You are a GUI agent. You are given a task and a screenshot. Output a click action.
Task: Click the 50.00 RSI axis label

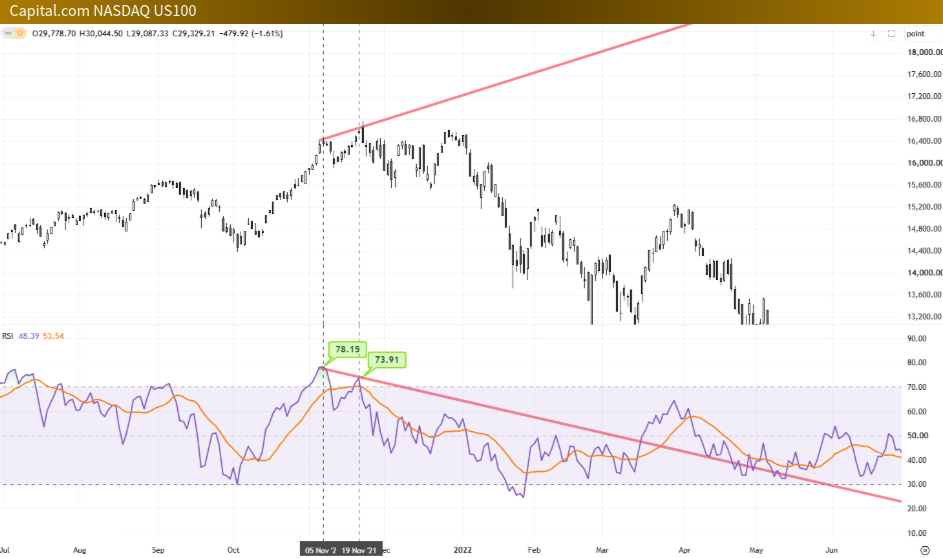tap(917, 435)
